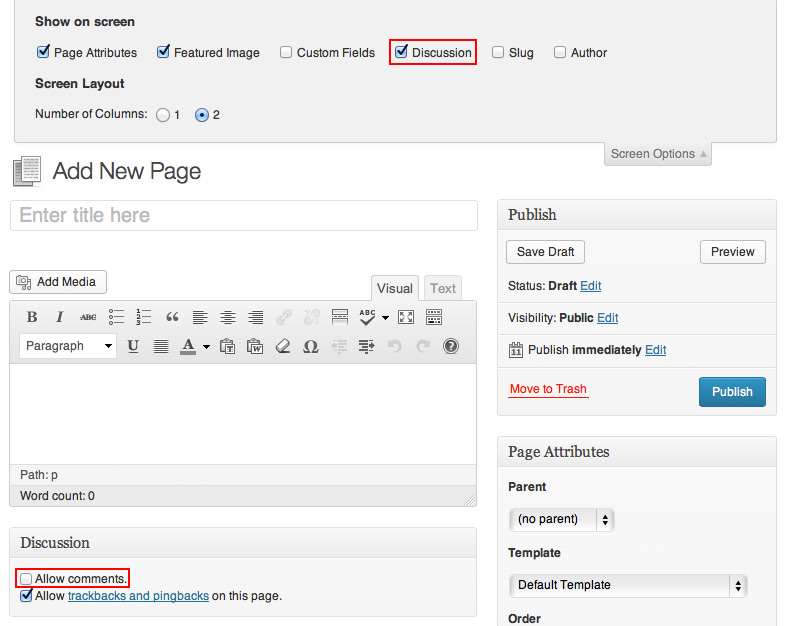Switch to the Text editor tab
This screenshot has width=786, height=626.
443,288
